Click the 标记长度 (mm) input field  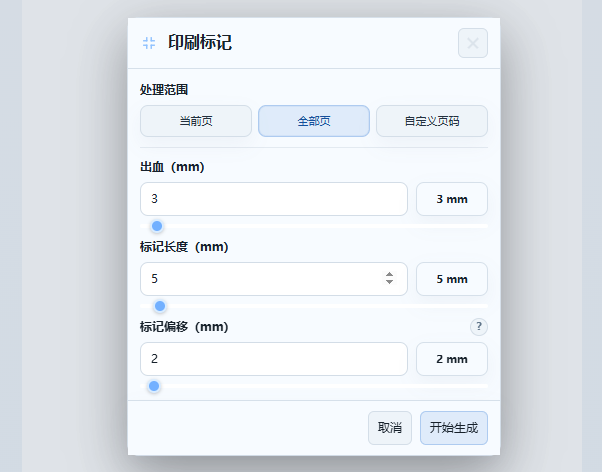(x=274, y=279)
